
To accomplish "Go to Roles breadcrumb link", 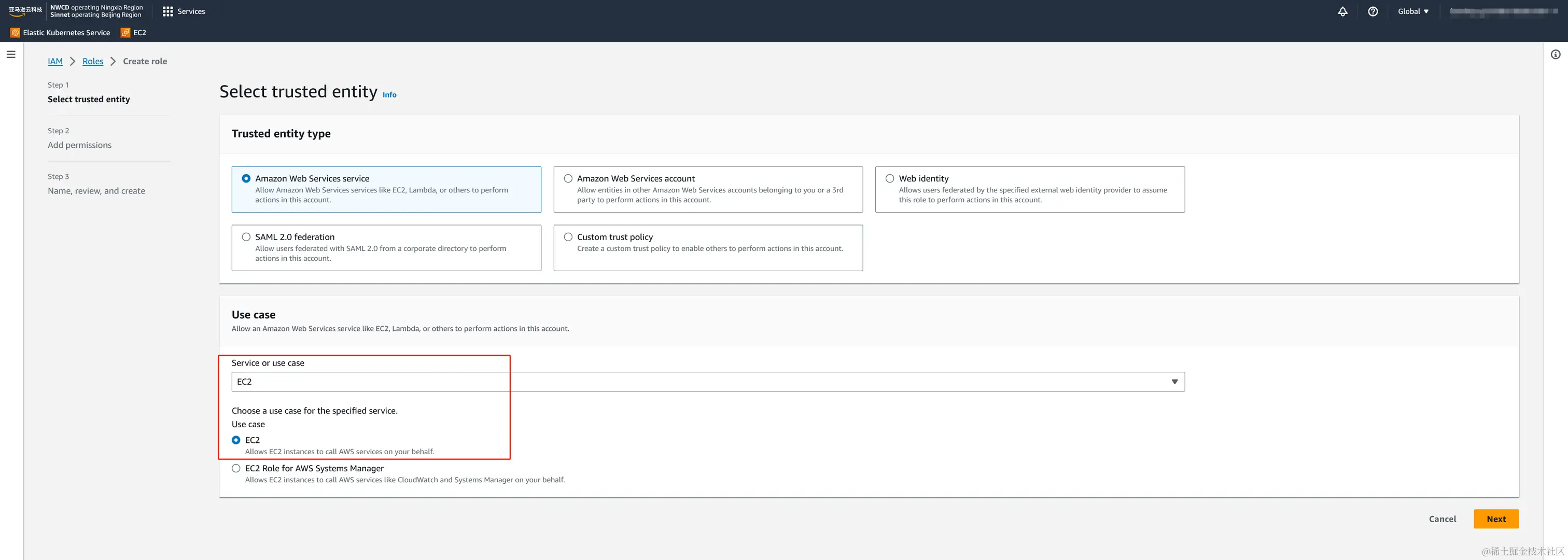I will click(92, 62).
